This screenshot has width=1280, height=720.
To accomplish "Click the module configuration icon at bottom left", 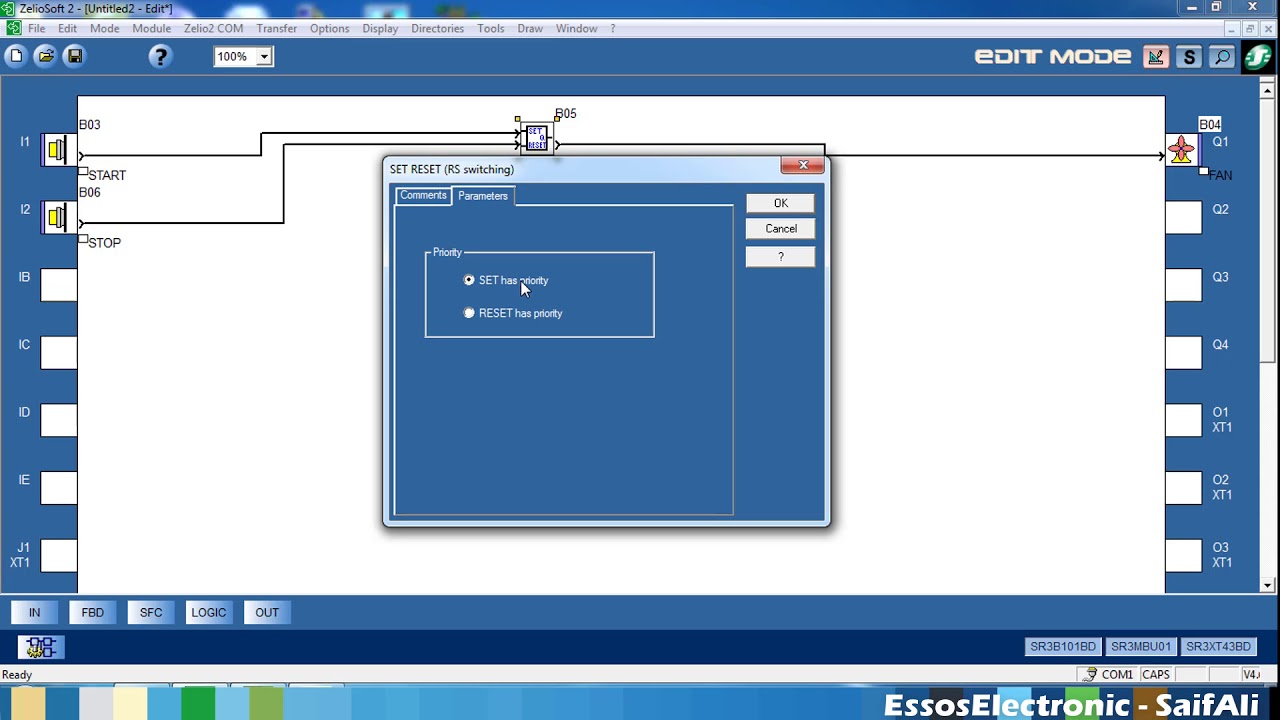I will (41, 647).
